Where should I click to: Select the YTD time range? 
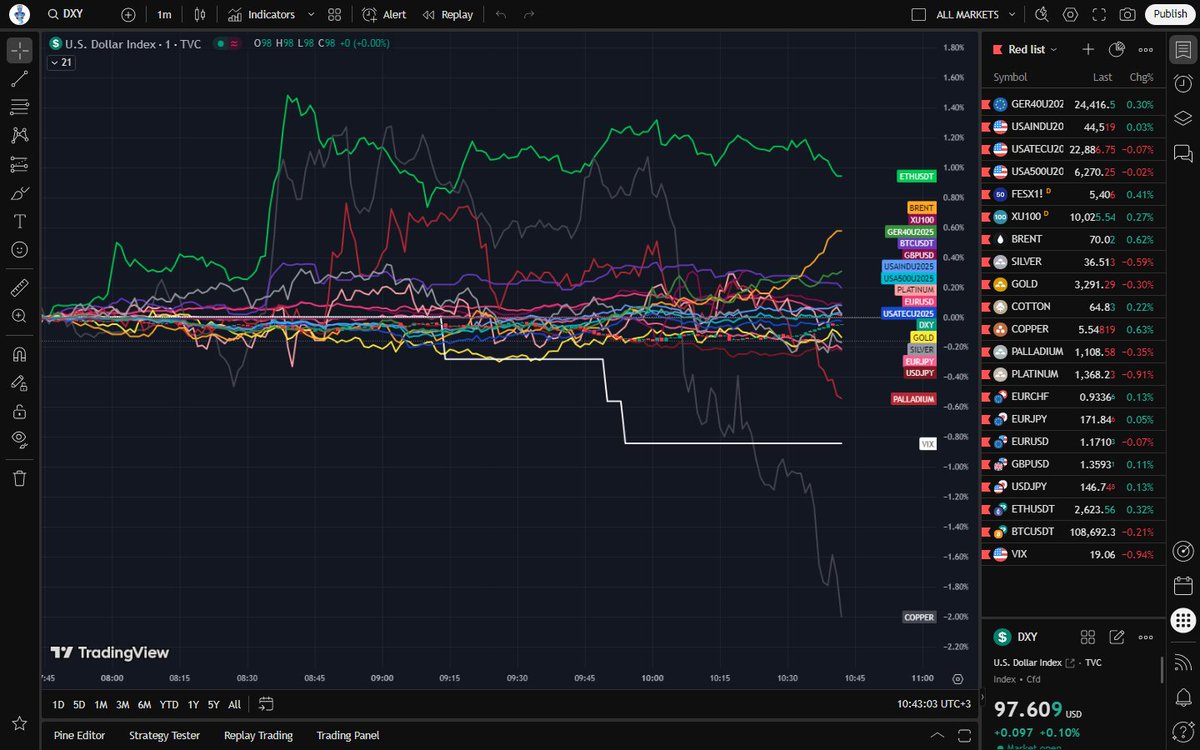pyautogui.click(x=169, y=704)
